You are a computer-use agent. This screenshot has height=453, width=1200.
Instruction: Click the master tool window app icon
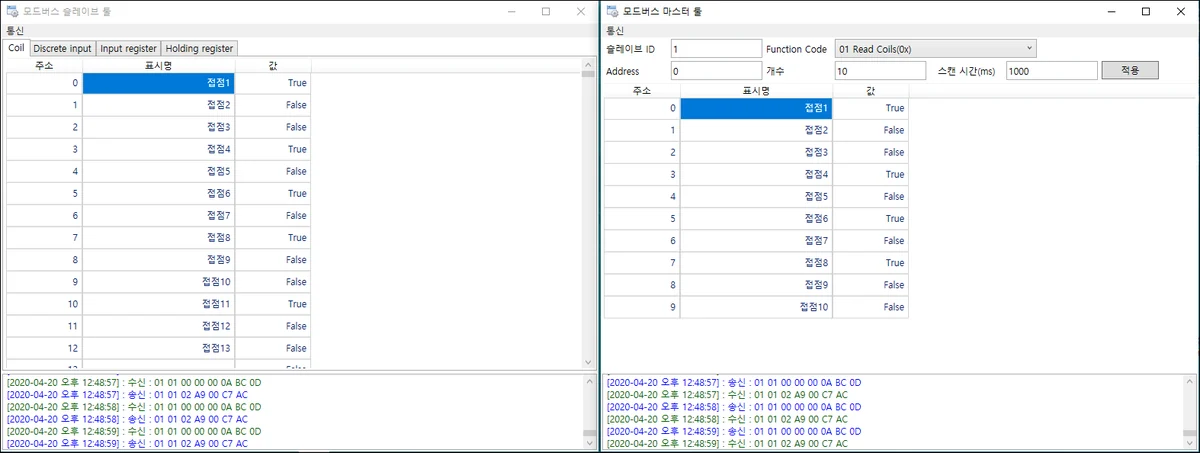pos(612,11)
